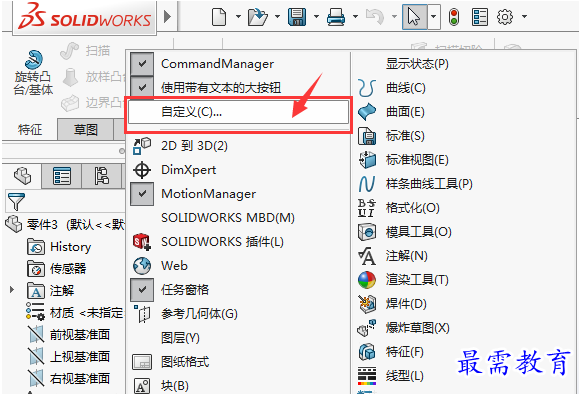Select SOLIDWORKS MBD(M) menu entry

(x=228, y=218)
